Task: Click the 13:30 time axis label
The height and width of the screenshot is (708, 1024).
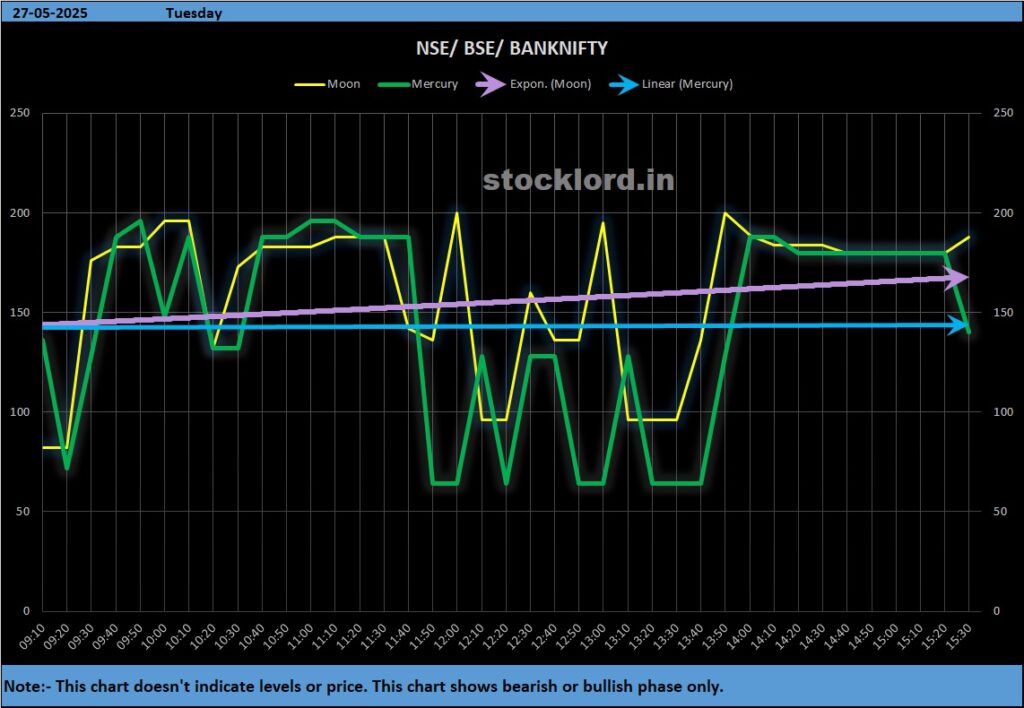Action: tap(666, 636)
